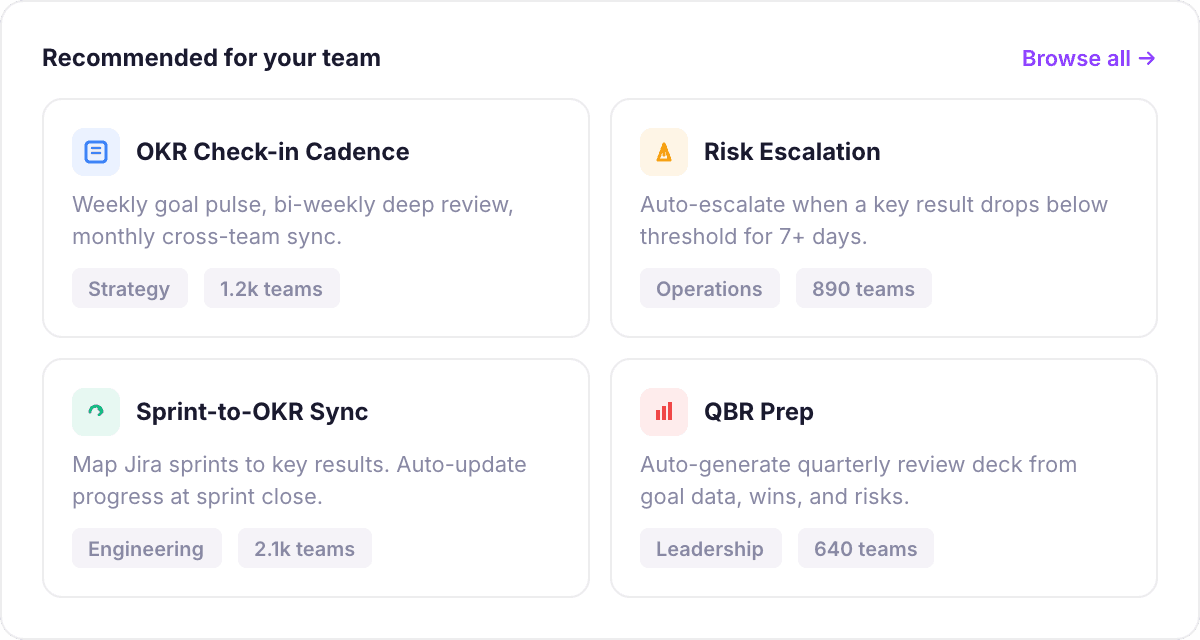The width and height of the screenshot is (1200, 640).
Task: Open the OKR Check-in Cadence title
Action: point(272,152)
